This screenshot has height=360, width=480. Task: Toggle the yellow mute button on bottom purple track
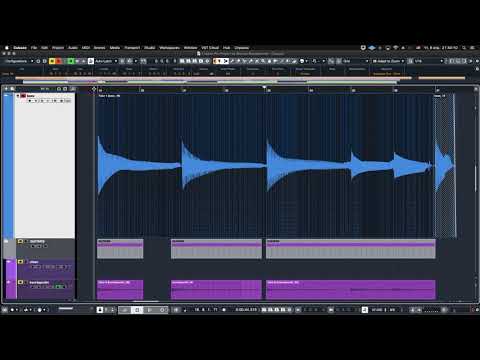(20, 282)
